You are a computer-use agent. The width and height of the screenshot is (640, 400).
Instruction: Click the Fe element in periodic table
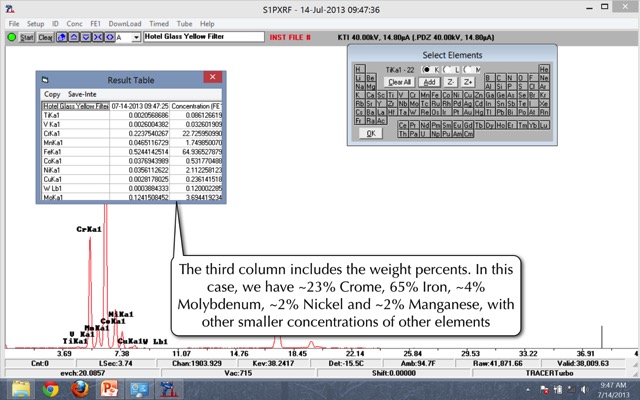[436, 92]
